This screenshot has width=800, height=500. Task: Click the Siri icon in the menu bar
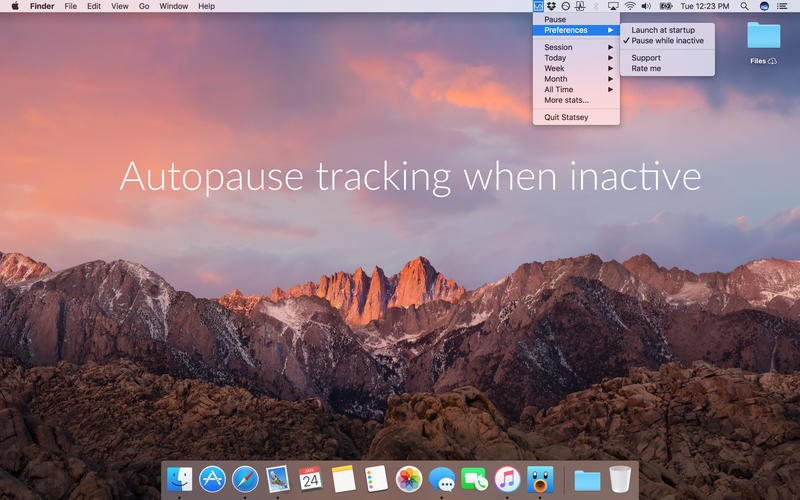(764, 6)
